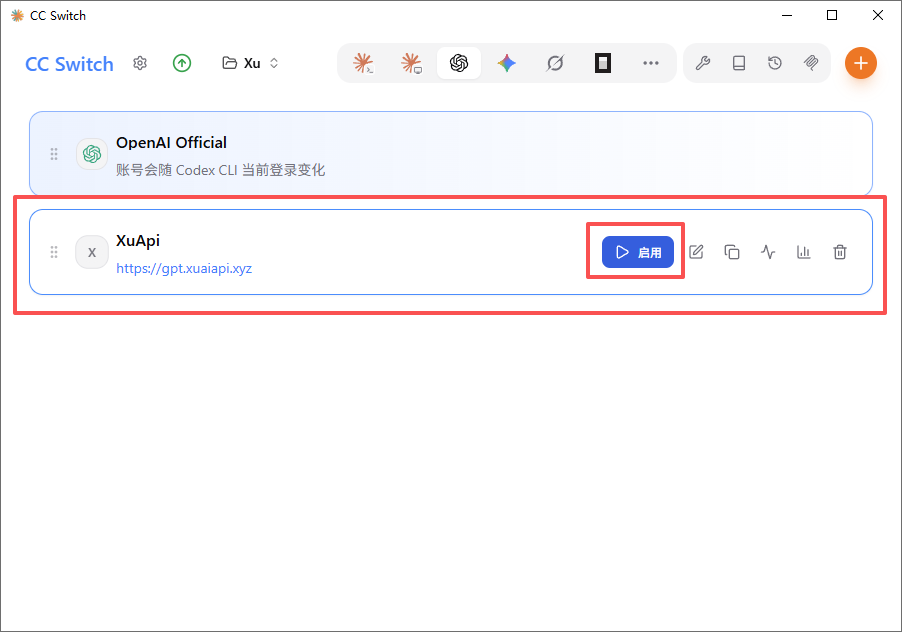
Task: Open the Xu folder dropdown
Action: click(x=250, y=63)
